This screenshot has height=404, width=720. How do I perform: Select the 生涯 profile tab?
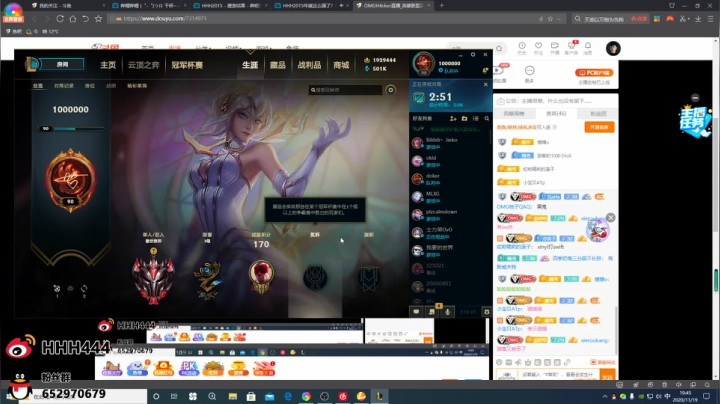250,65
